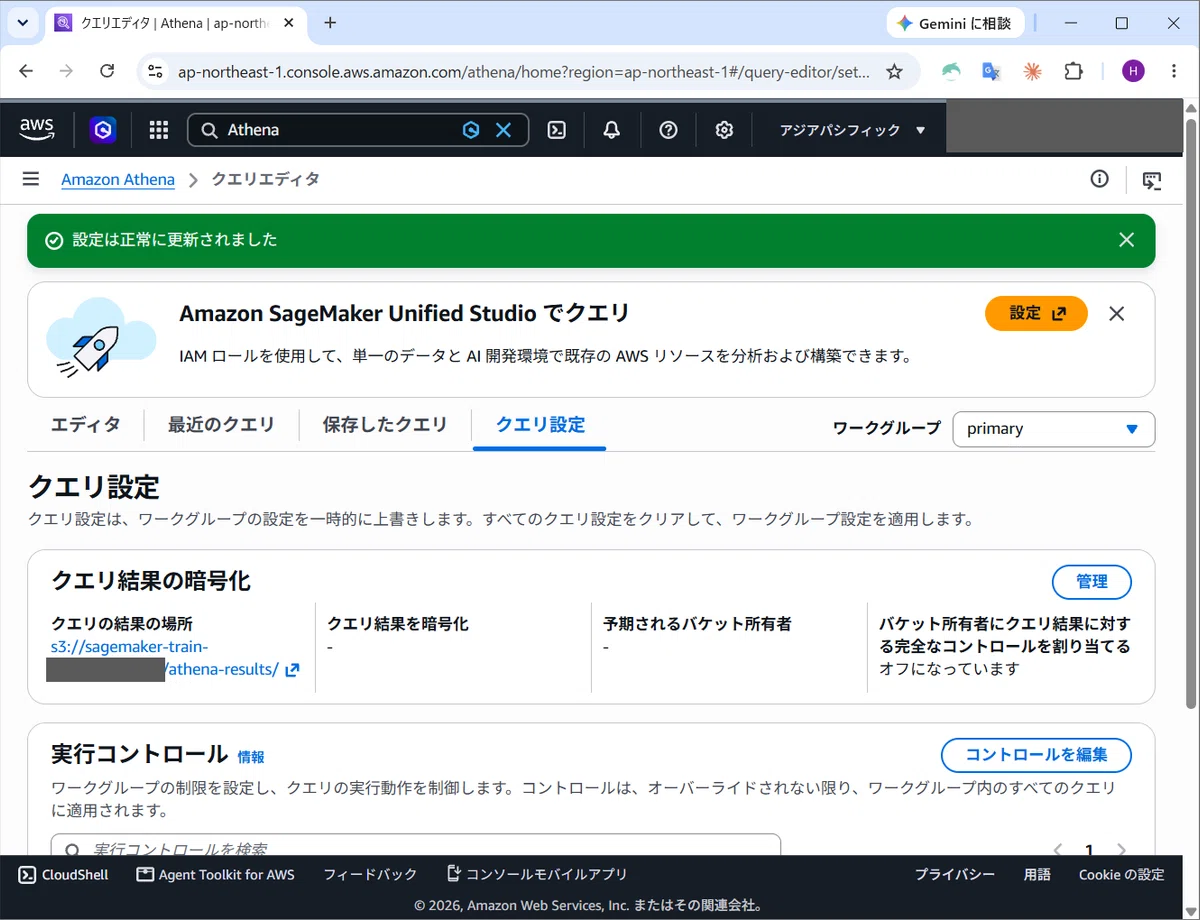Expand the Asia Pacific region dropdown

tap(853, 130)
